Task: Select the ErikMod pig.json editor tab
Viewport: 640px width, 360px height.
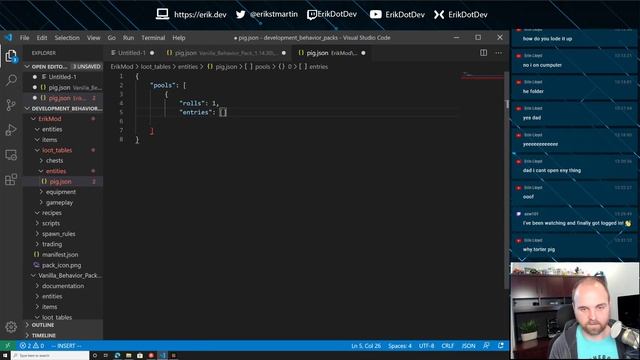Action: tap(331, 53)
